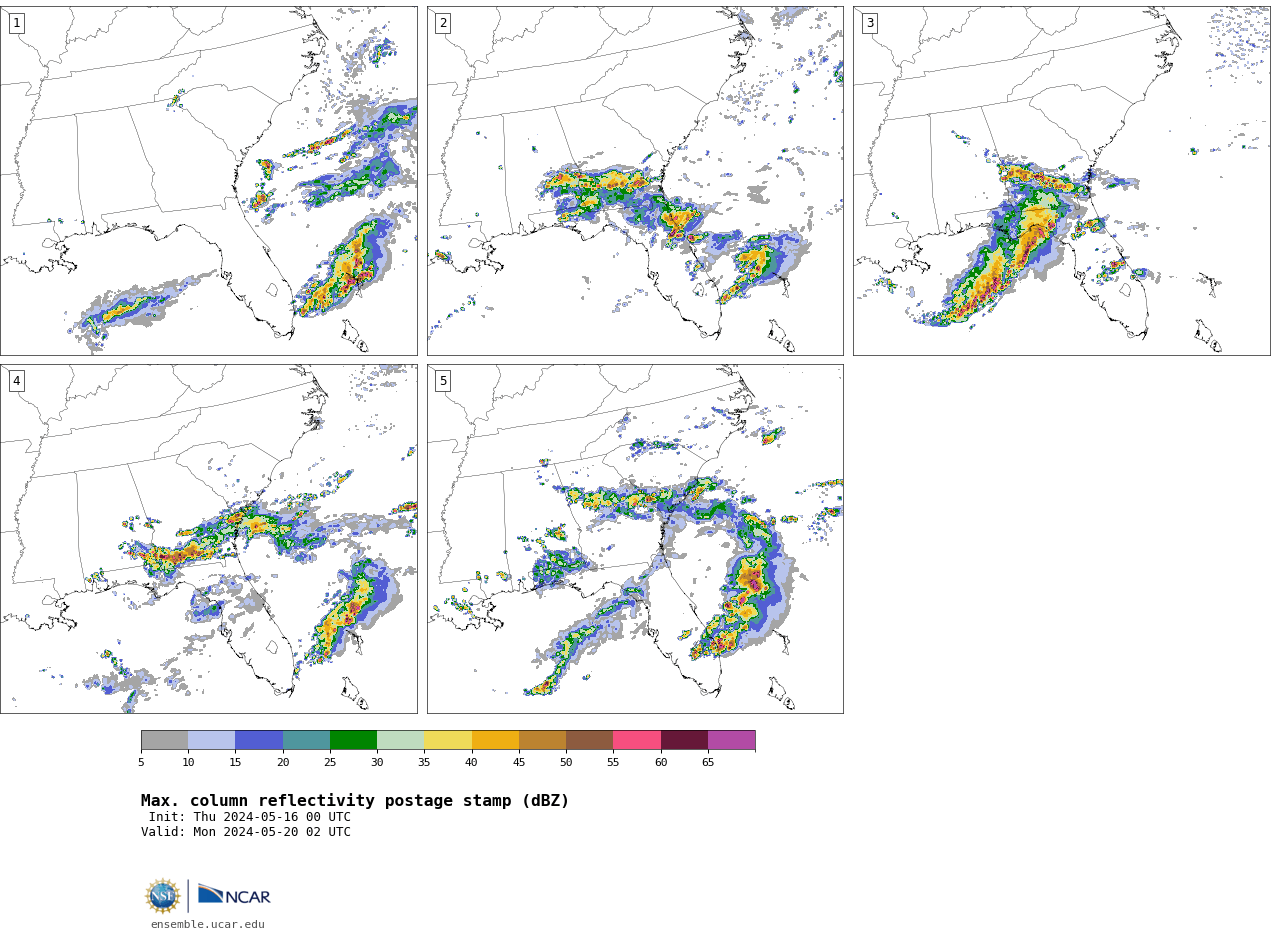The height and width of the screenshot is (936, 1280).
Task: Click the teal 20-25 dBZ swatch
Action: (x=306, y=740)
